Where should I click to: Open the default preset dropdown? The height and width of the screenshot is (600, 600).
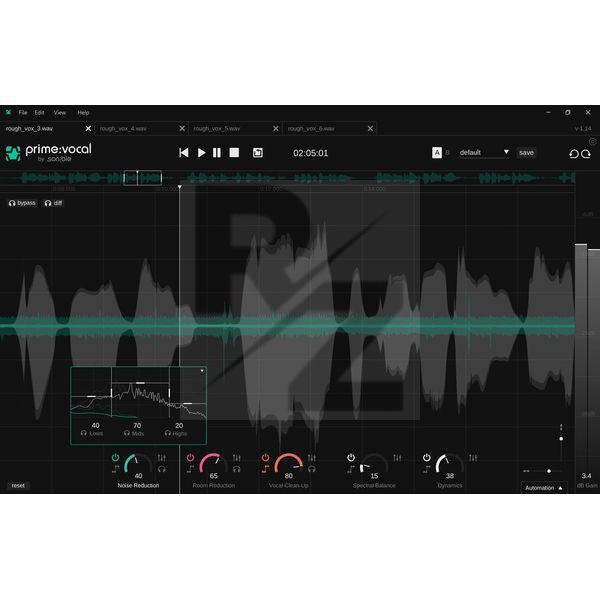click(484, 153)
